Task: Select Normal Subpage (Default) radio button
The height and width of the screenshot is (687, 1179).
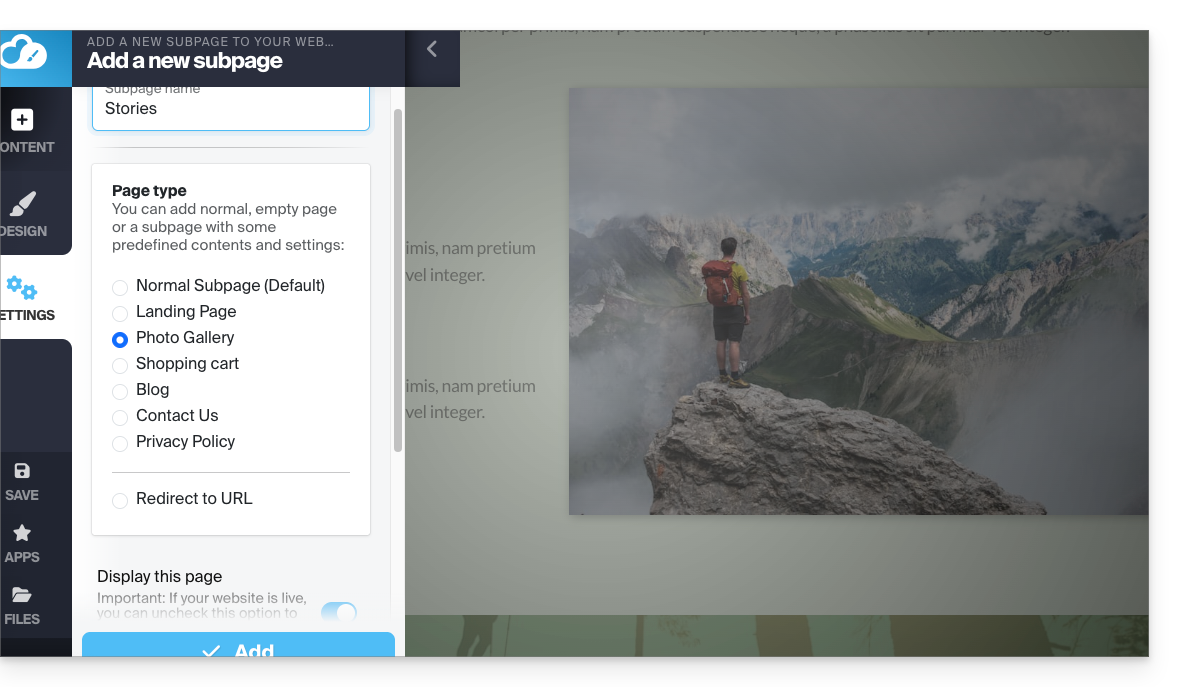Action: (120, 287)
